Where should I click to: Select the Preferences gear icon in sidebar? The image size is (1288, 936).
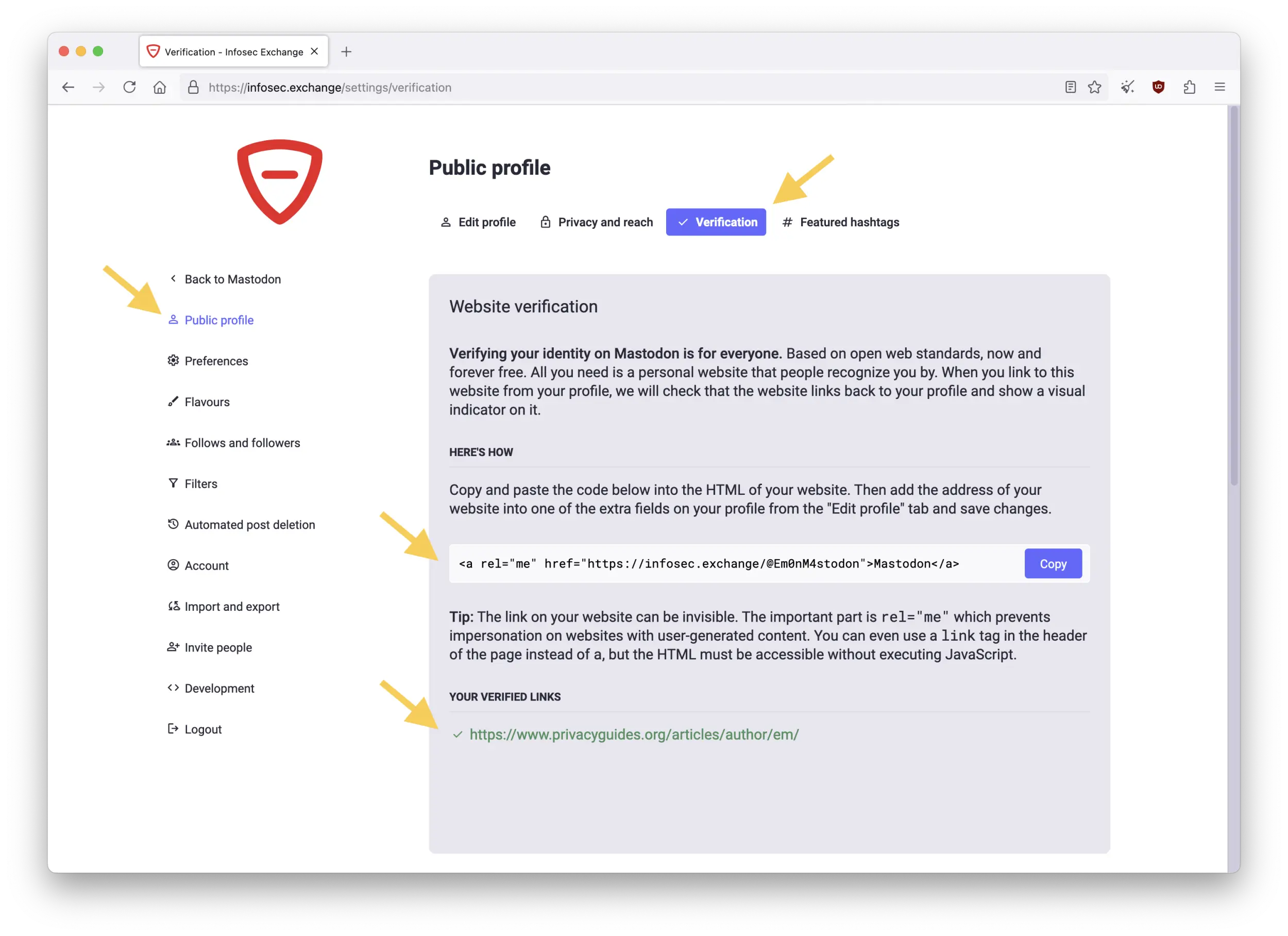pos(173,360)
